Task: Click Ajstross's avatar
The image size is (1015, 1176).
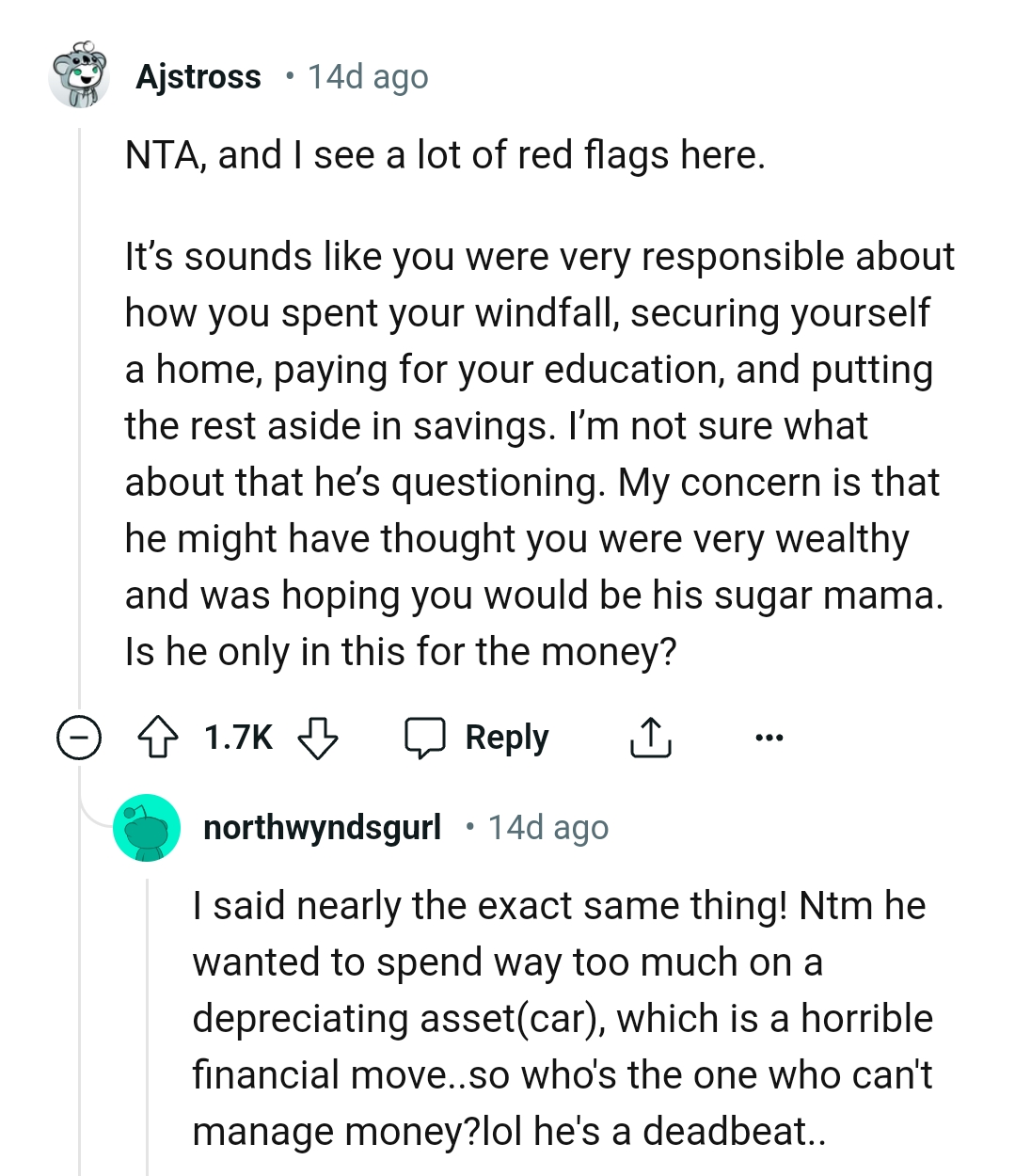Action: (x=81, y=77)
